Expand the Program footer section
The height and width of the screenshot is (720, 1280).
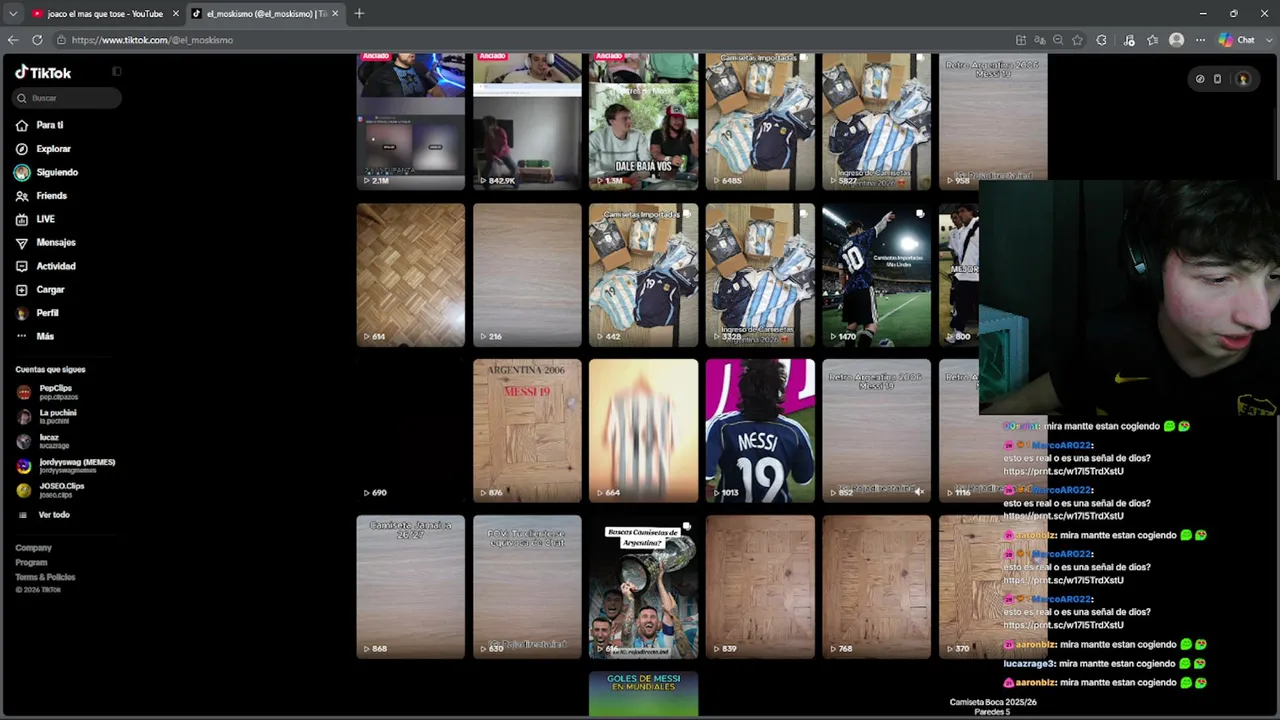tap(31, 562)
